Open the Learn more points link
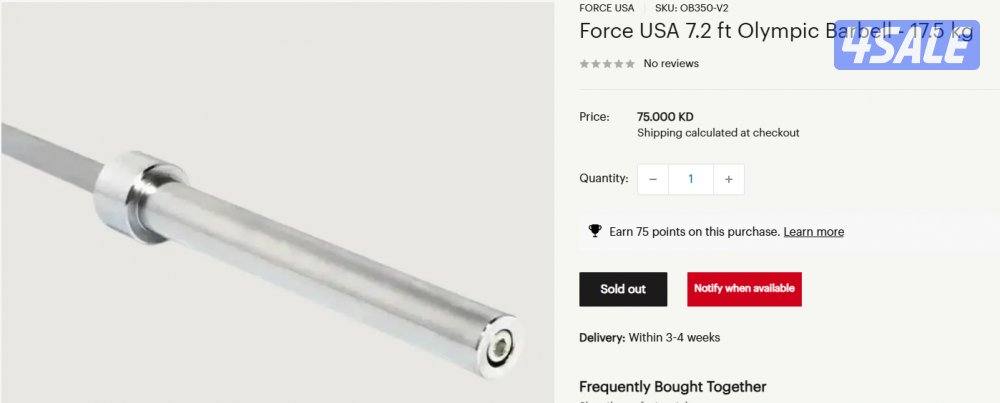1000x403 pixels. [x=814, y=231]
